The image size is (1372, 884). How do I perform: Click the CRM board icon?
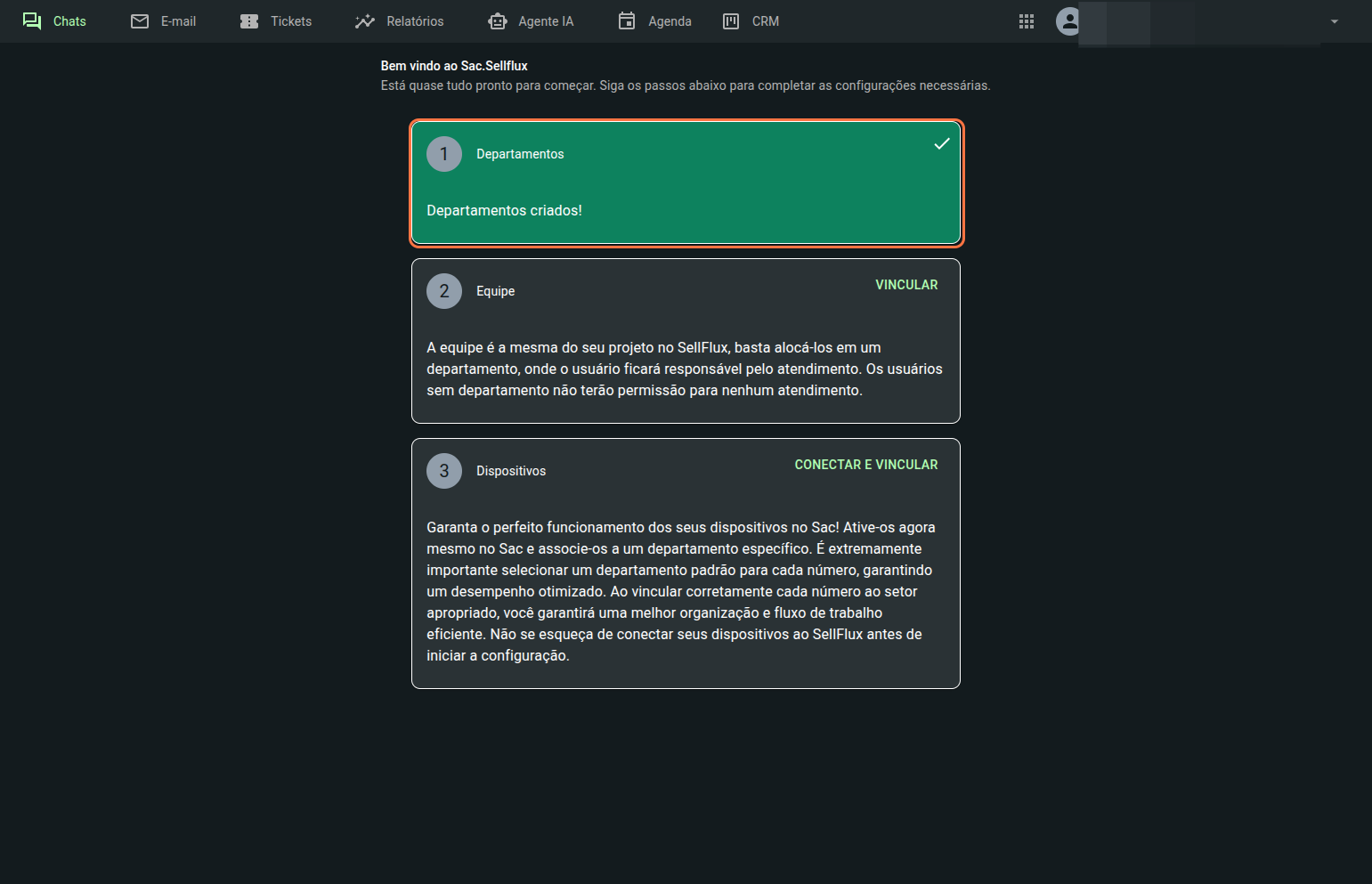point(731,21)
